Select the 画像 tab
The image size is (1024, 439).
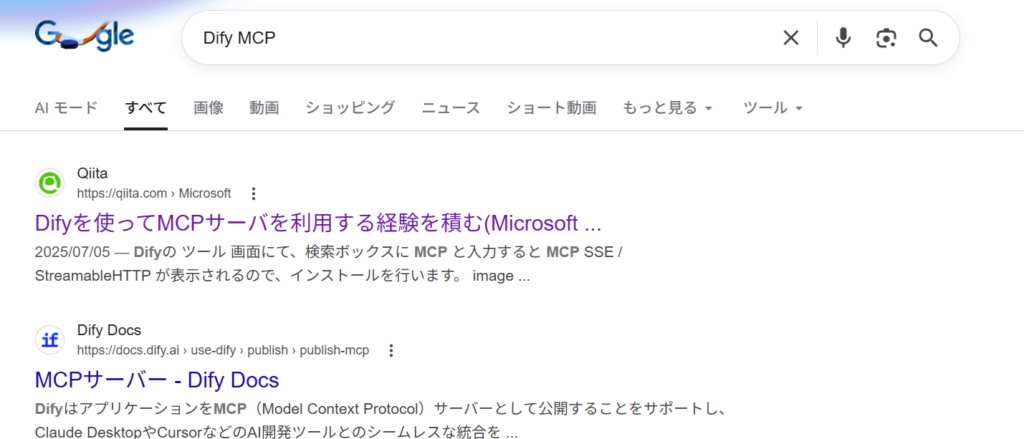(208, 108)
